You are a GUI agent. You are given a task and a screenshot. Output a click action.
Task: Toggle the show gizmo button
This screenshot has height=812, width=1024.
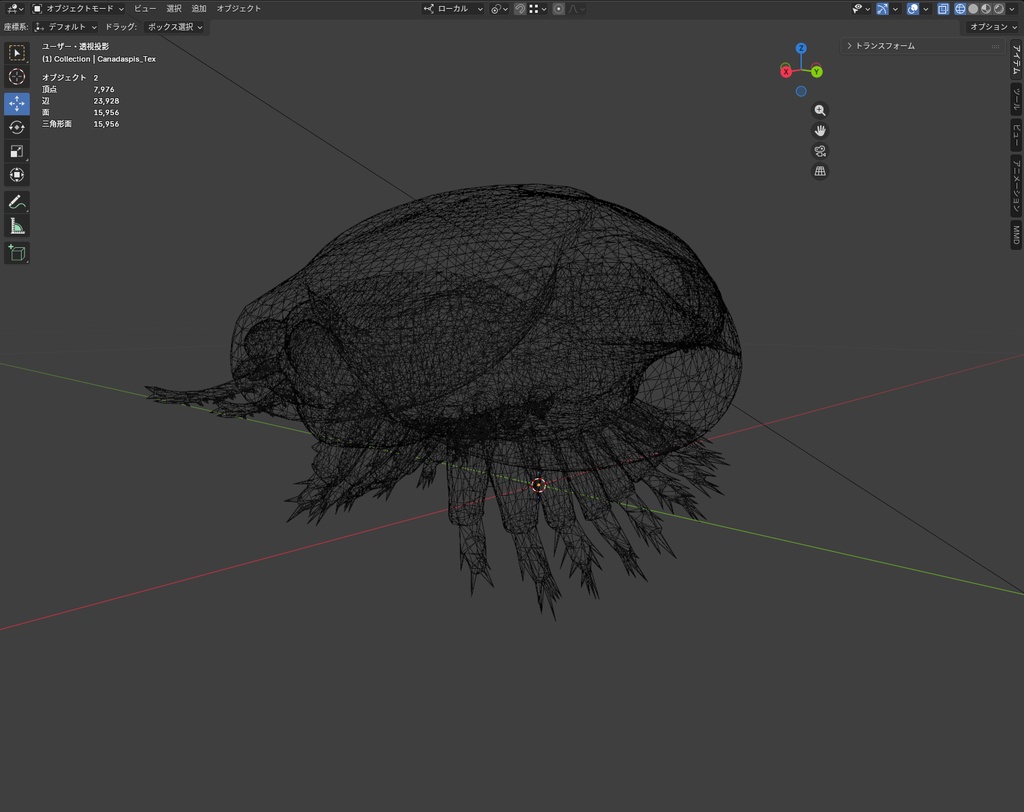(882, 8)
